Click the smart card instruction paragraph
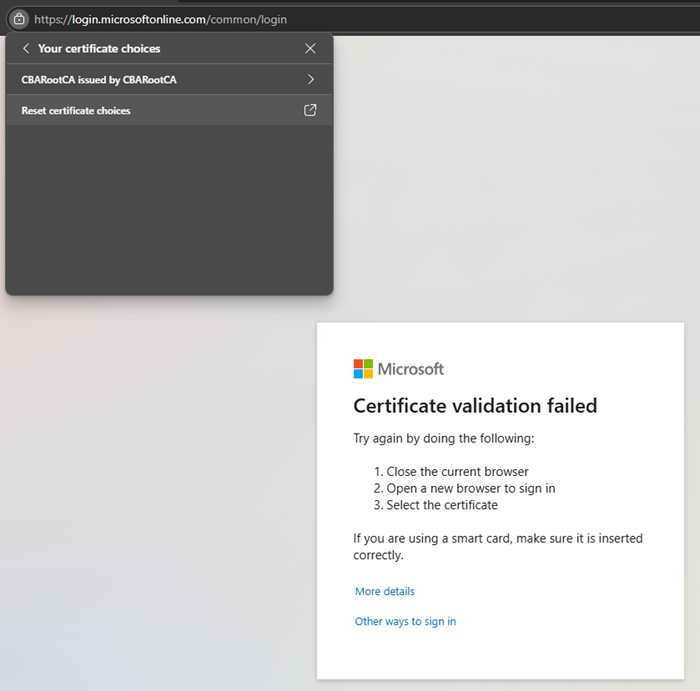Viewport: 700px width, 691px height. pyautogui.click(x=497, y=546)
